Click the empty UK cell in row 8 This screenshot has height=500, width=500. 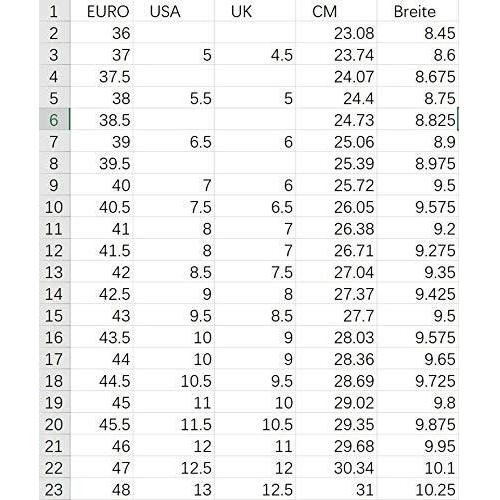255,163
